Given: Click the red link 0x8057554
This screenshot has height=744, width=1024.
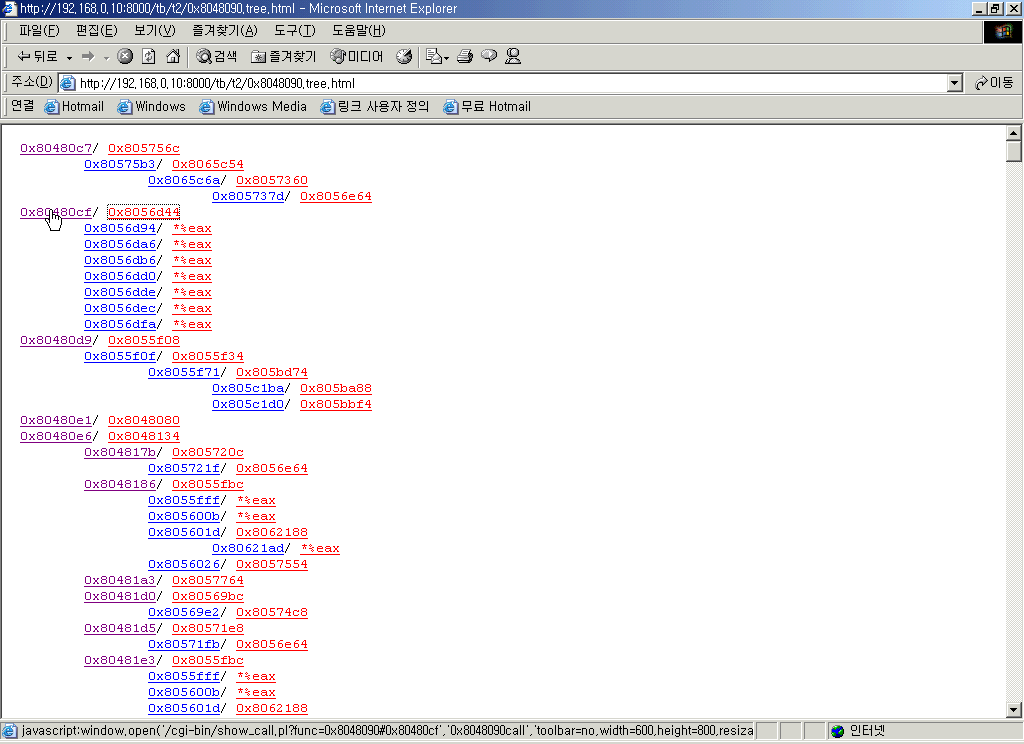Looking at the screenshot, I should click(272, 564).
